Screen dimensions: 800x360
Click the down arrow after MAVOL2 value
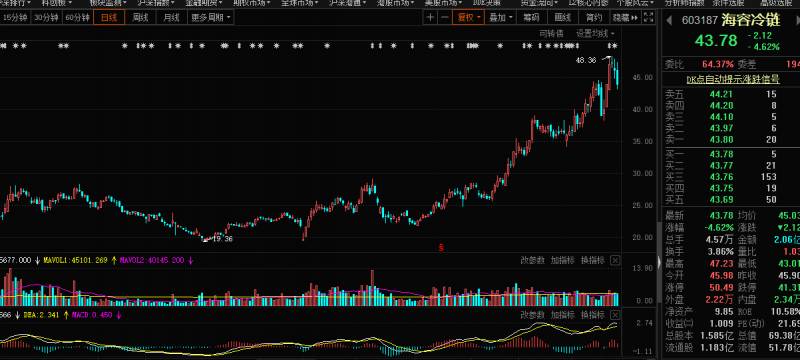click(x=191, y=261)
